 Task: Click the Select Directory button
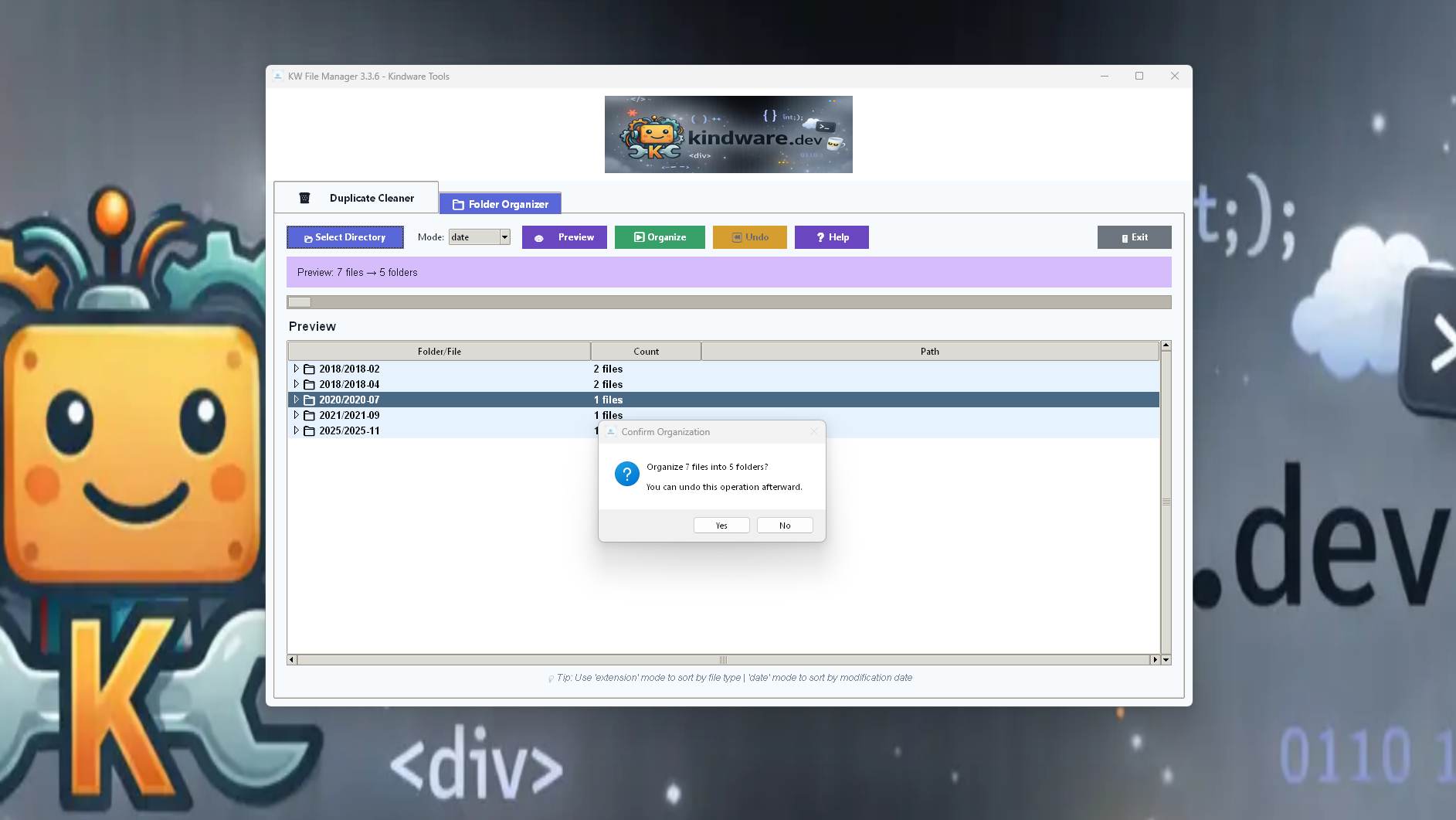(344, 237)
